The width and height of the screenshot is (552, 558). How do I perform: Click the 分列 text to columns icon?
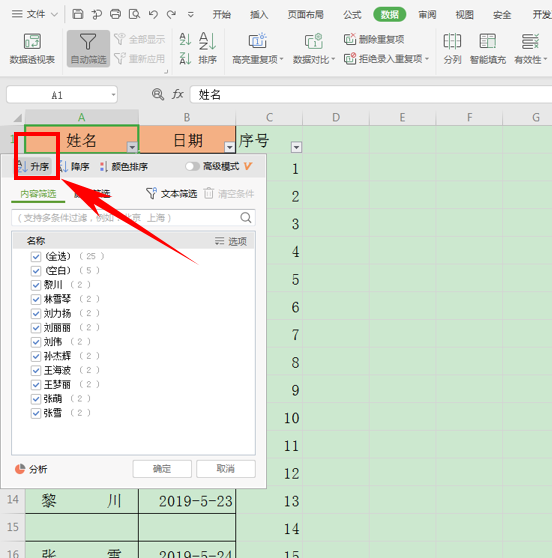pos(452,41)
